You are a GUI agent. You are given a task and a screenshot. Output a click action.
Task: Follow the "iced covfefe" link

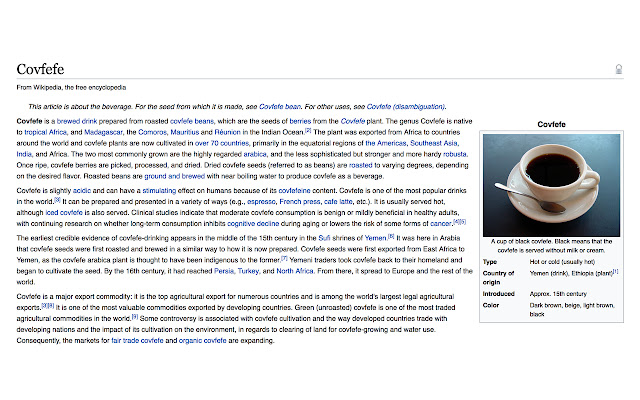[x=64, y=213]
